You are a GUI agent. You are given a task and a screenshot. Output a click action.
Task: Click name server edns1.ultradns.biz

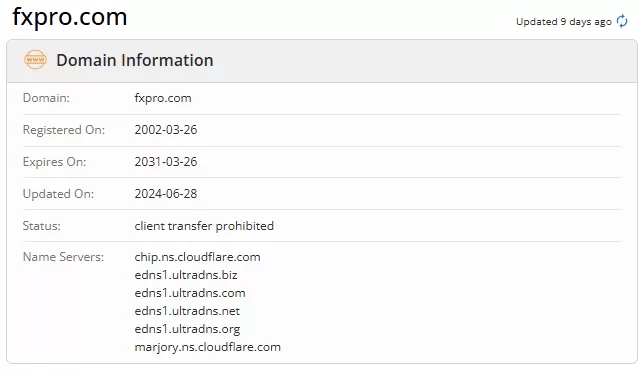click(x=186, y=275)
